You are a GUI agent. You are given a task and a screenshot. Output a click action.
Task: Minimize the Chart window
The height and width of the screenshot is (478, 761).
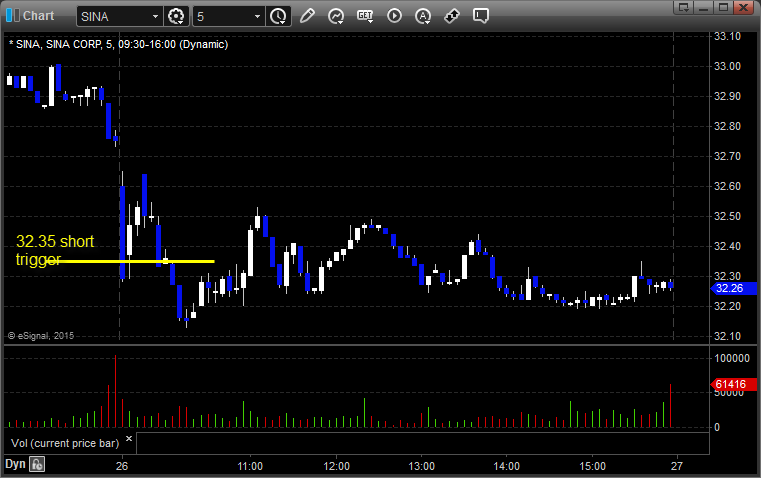click(704, 7)
